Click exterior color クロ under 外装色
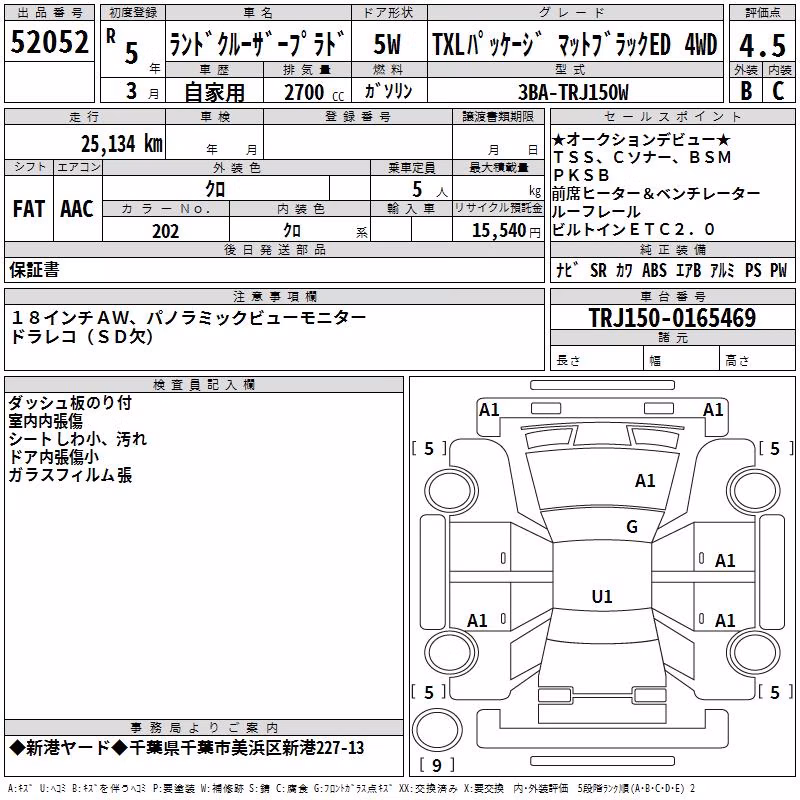The height and width of the screenshot is (800, 800). pos(215,189)
